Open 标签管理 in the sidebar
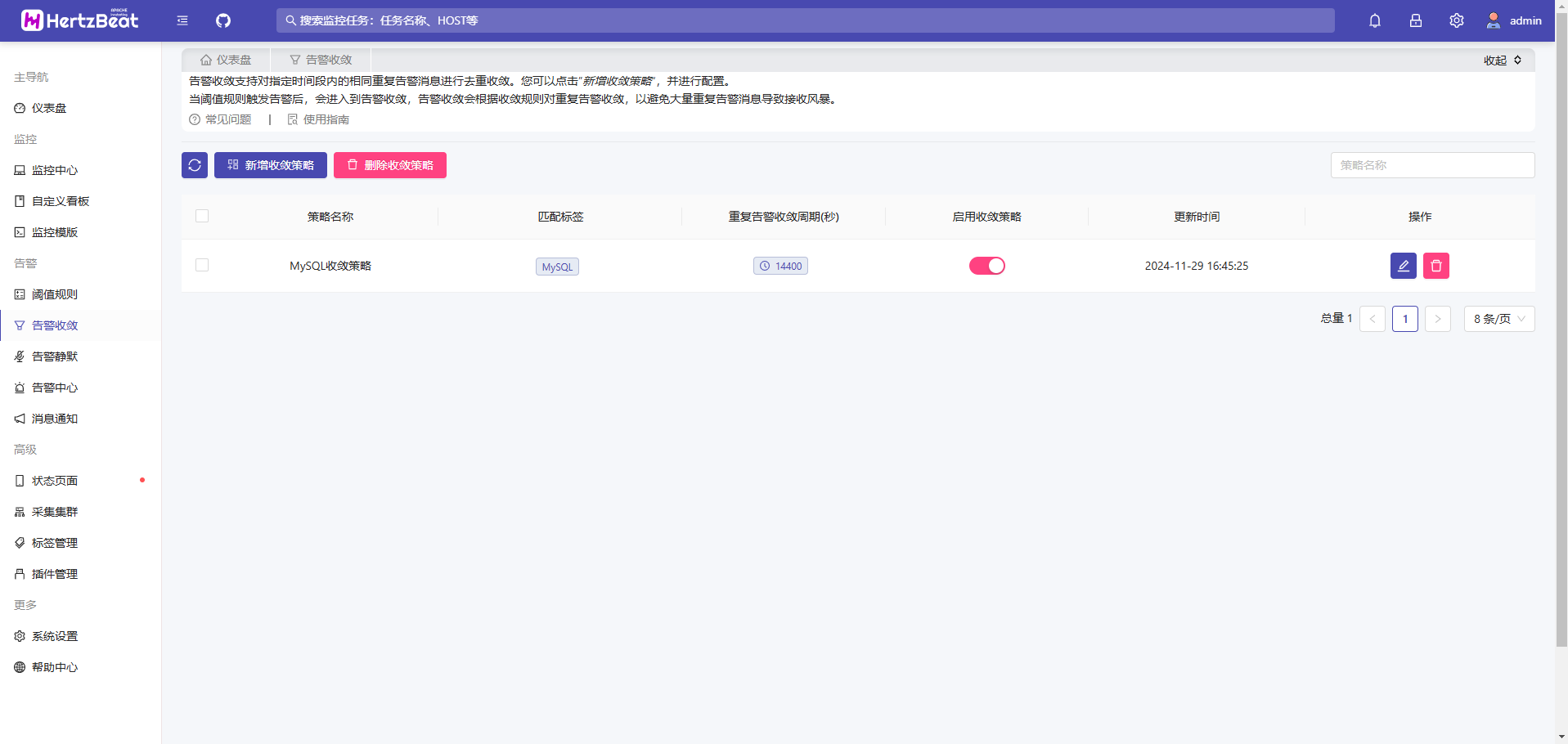 (x=80, y=543)
